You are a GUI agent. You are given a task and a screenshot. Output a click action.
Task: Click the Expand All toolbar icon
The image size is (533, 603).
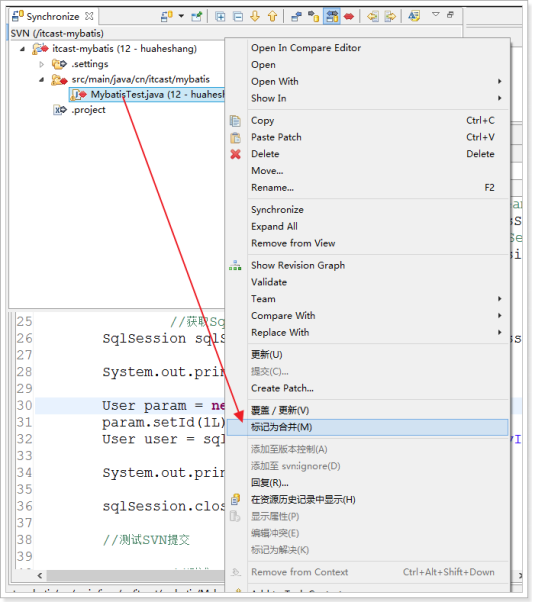(x=220, y=17)
